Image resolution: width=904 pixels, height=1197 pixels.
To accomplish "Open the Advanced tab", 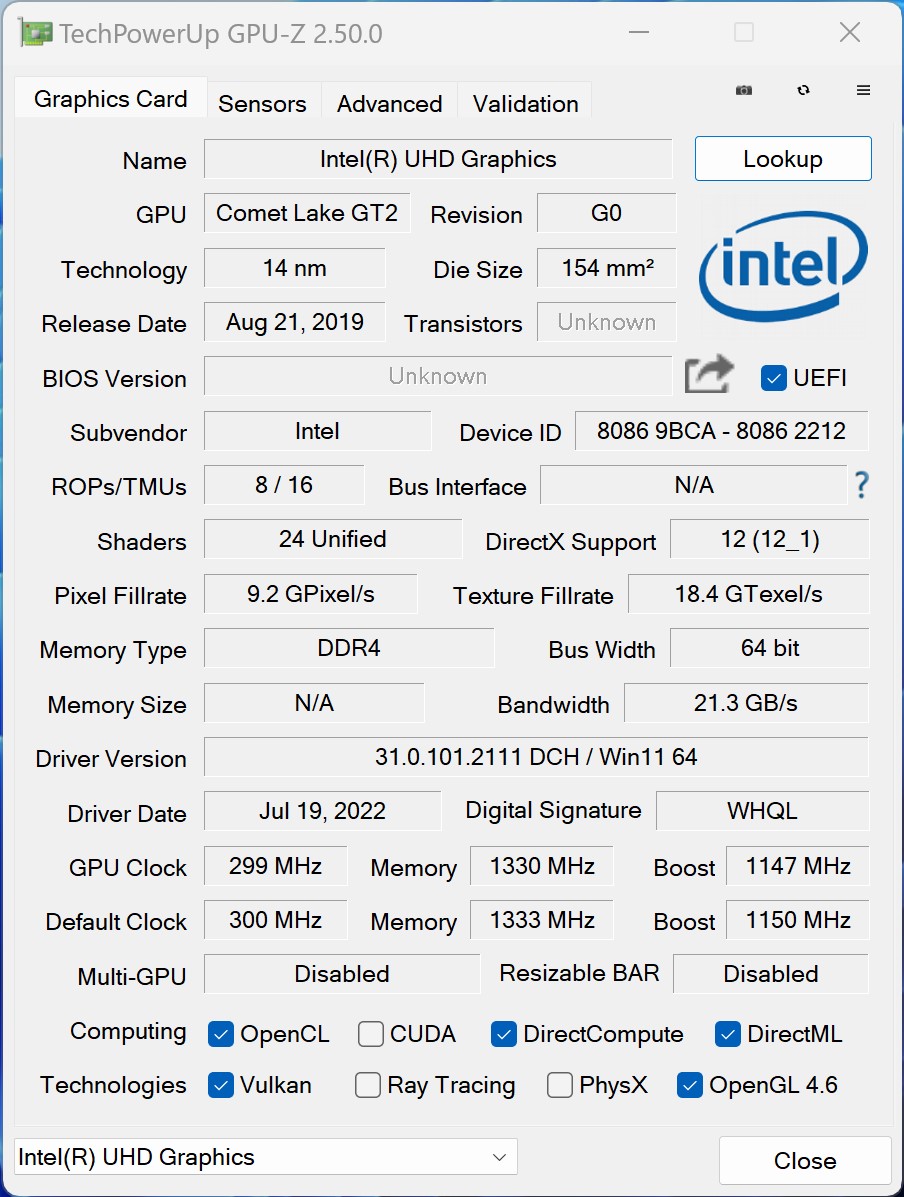I will [x=389, y=103].
